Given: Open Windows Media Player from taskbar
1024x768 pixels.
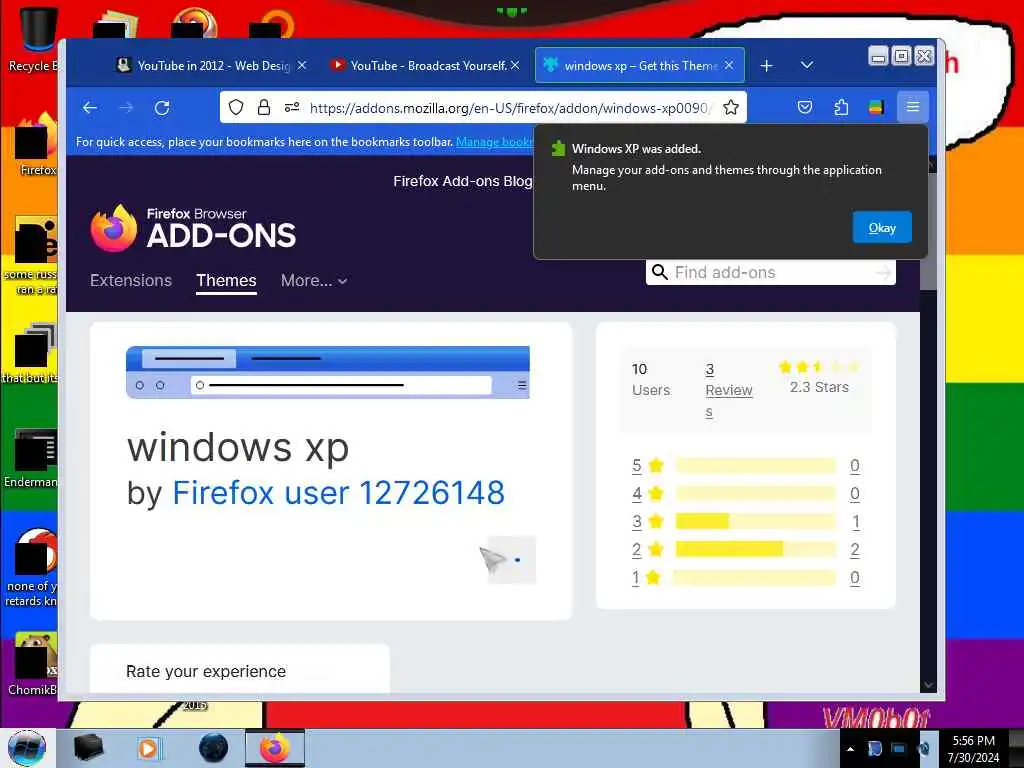Looking at the screenshot, I should coord(148,748).
